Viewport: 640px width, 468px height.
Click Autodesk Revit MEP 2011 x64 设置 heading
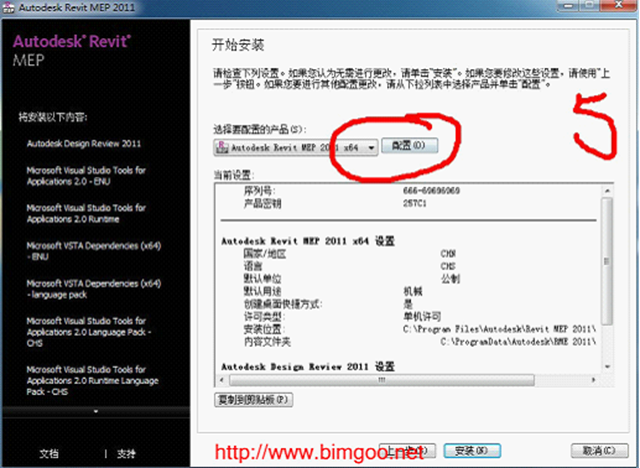tap(308, 241)
